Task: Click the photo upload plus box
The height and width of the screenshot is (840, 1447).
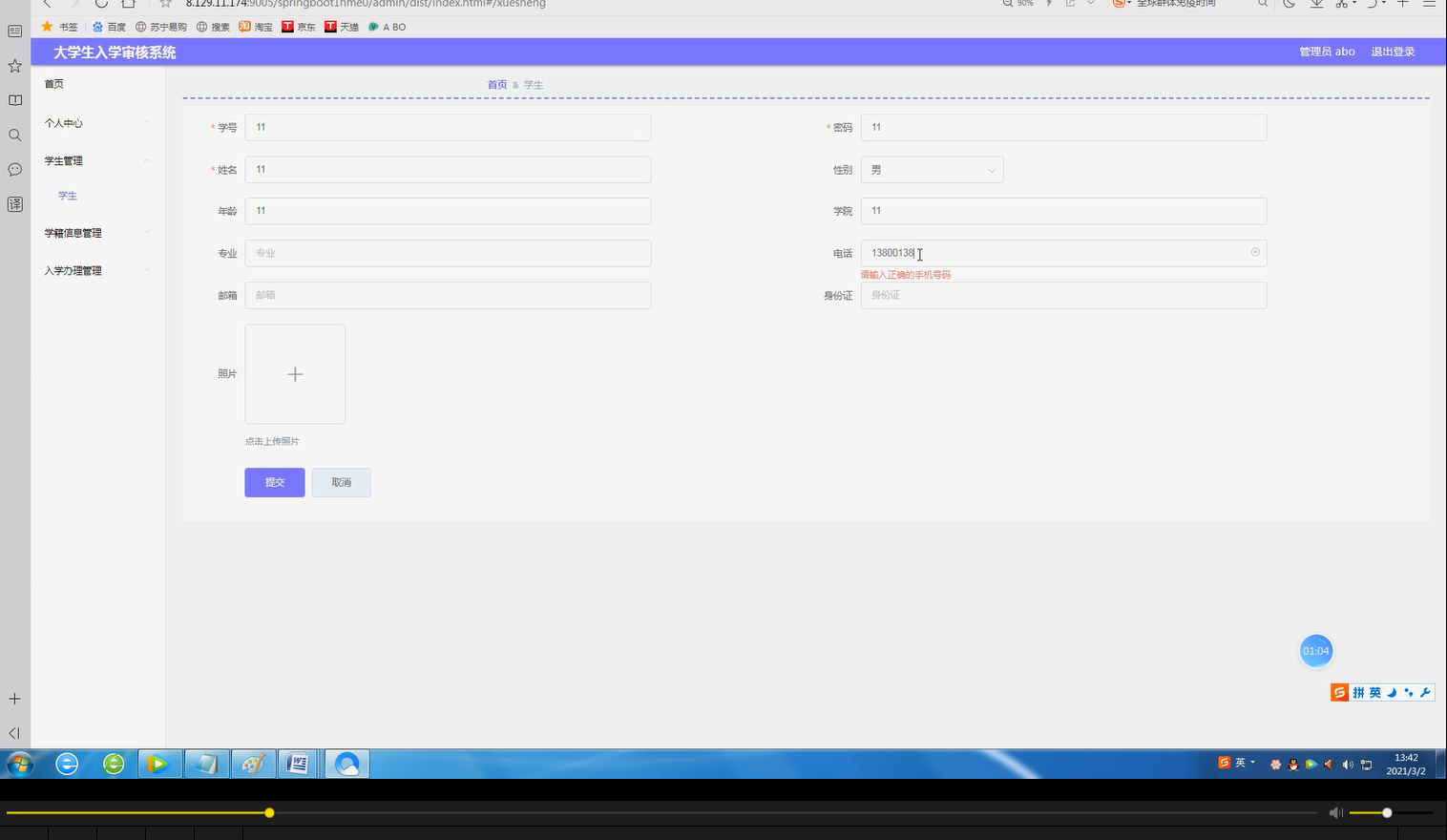Action: [x=295, y=374]
